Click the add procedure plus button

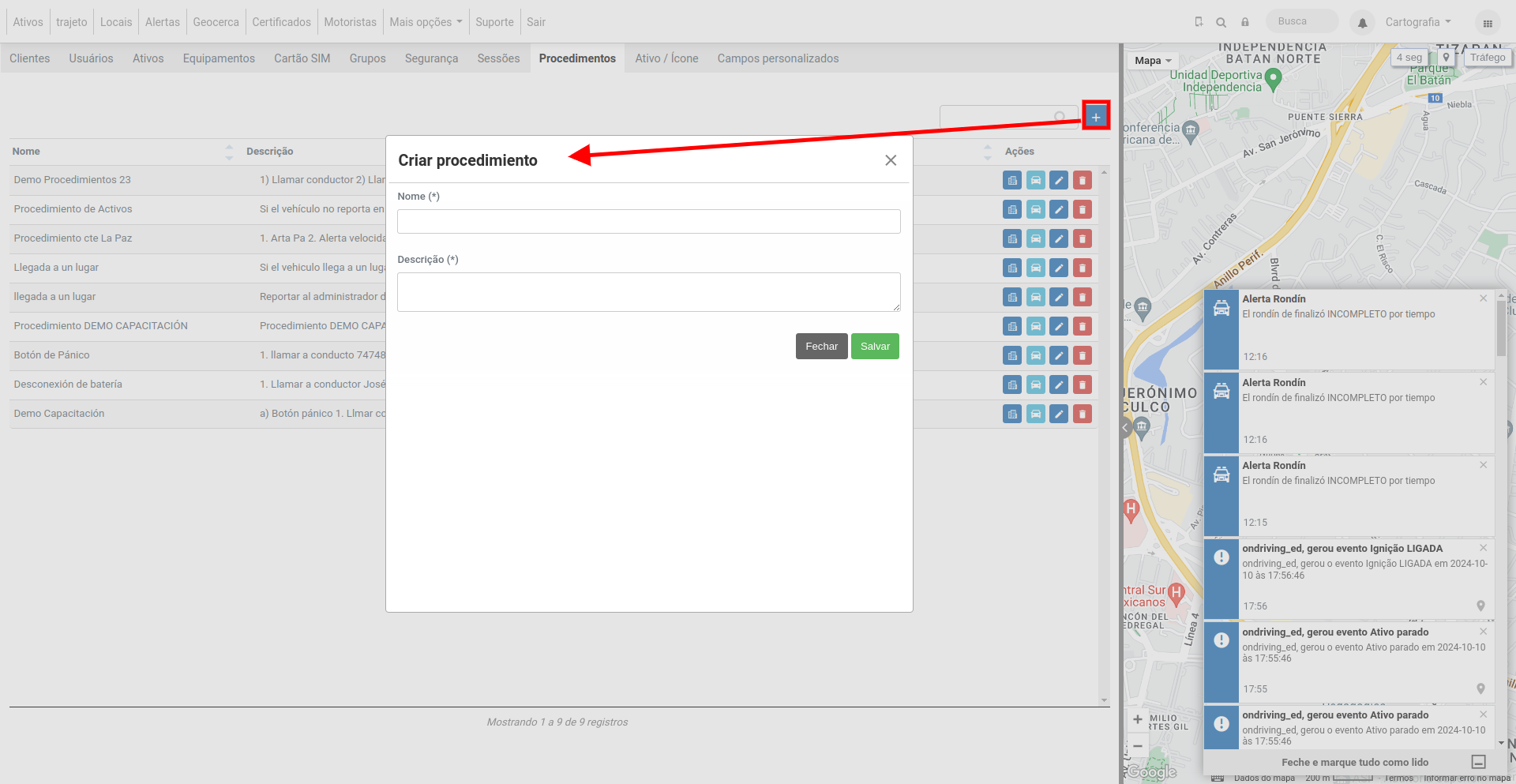pos(1095,117)
